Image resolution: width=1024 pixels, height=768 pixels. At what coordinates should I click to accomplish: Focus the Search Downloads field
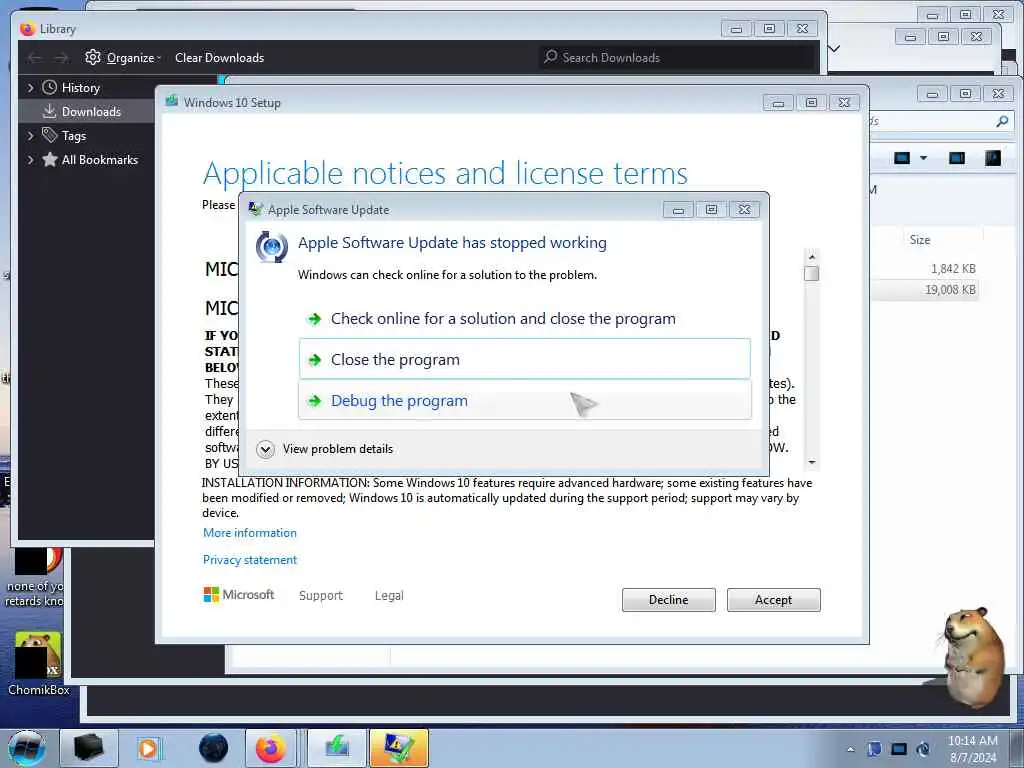coord(677,57)
